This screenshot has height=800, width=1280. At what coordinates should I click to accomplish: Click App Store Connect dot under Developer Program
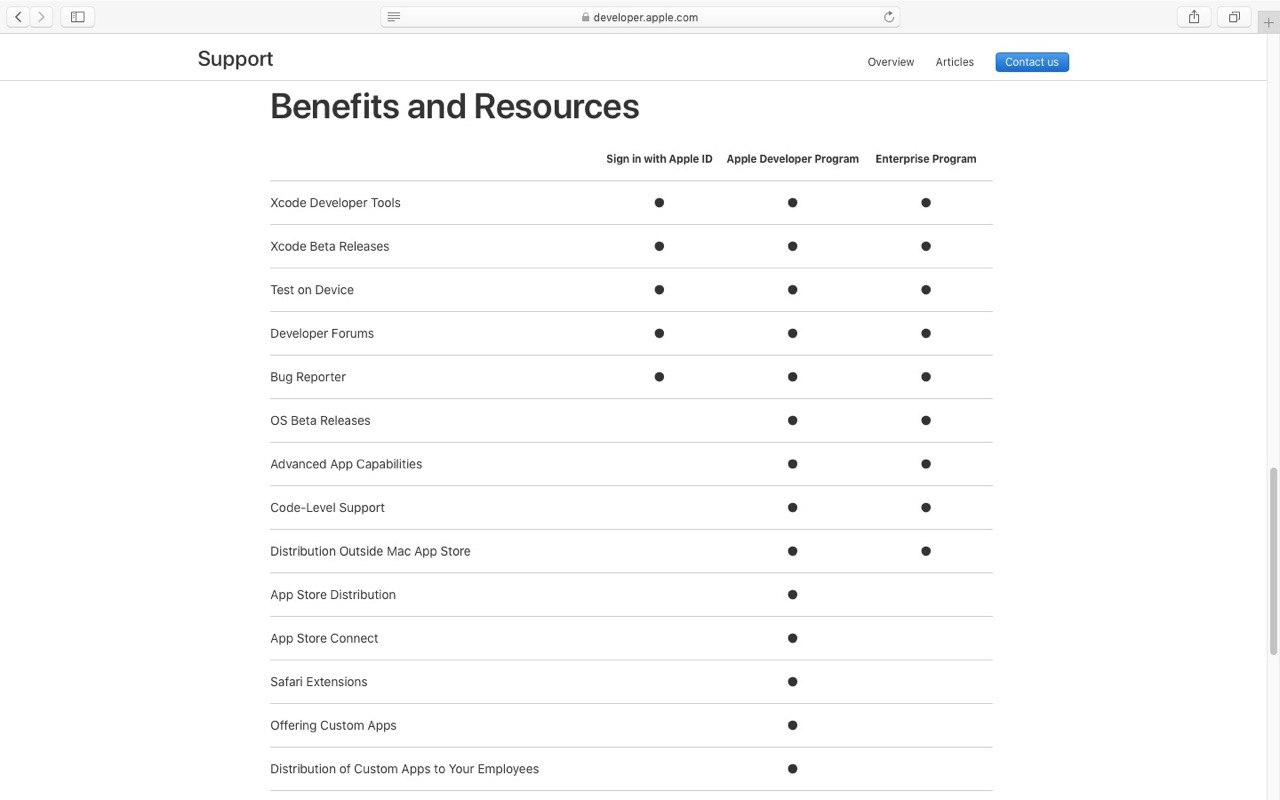(x=792, y=638)
